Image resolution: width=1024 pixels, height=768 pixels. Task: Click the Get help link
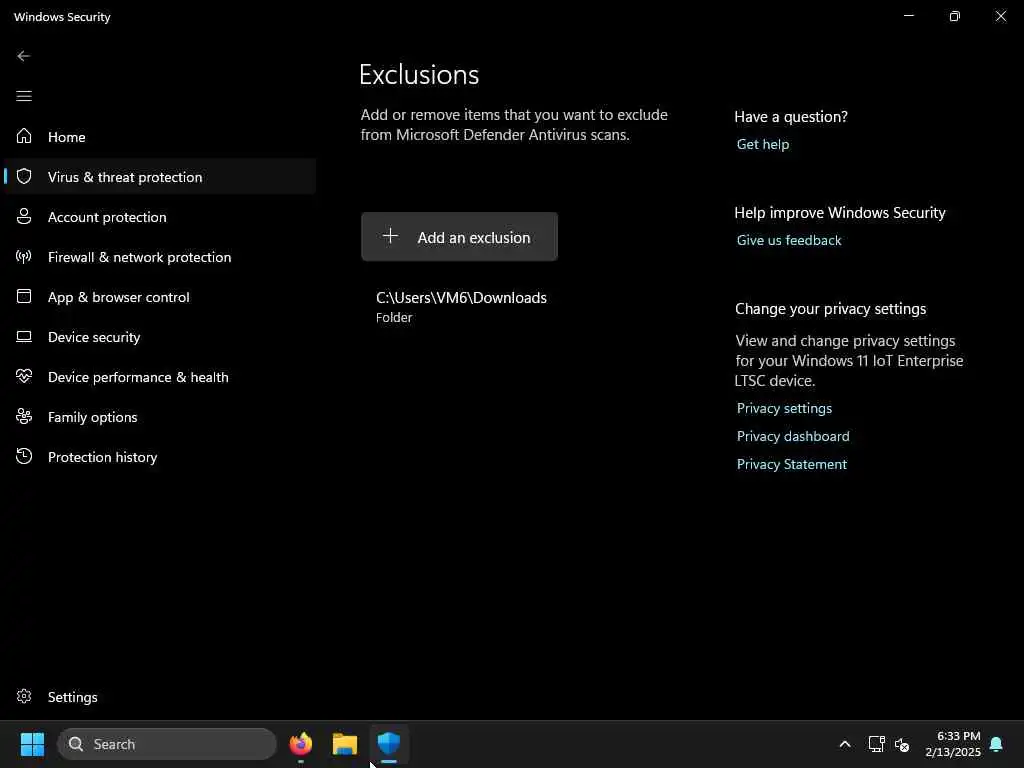pyautogui.click(x=763, y=144)
